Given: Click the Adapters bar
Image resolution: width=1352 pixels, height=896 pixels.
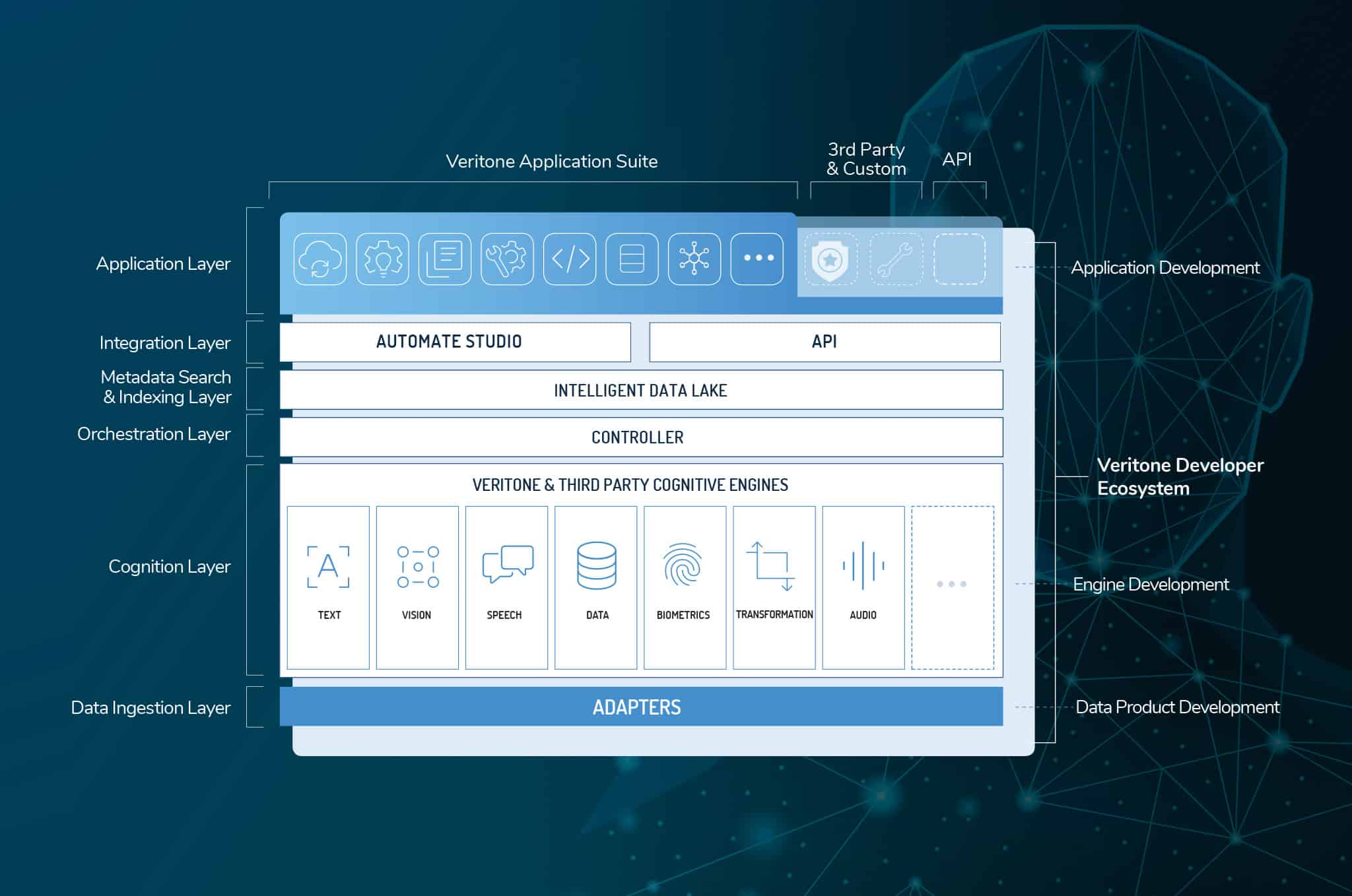Looking at the screenshot, I should click(641, 707).
